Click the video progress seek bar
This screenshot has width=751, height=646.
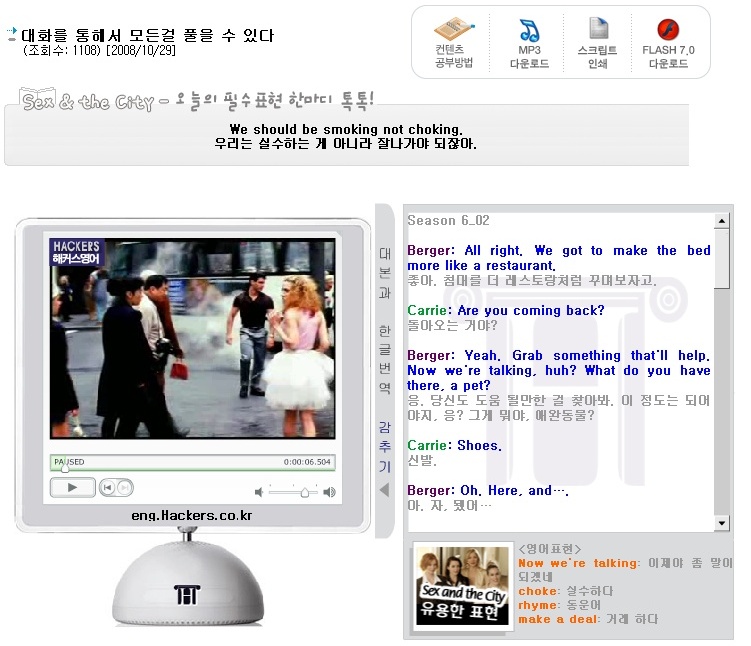click(193, 462)
